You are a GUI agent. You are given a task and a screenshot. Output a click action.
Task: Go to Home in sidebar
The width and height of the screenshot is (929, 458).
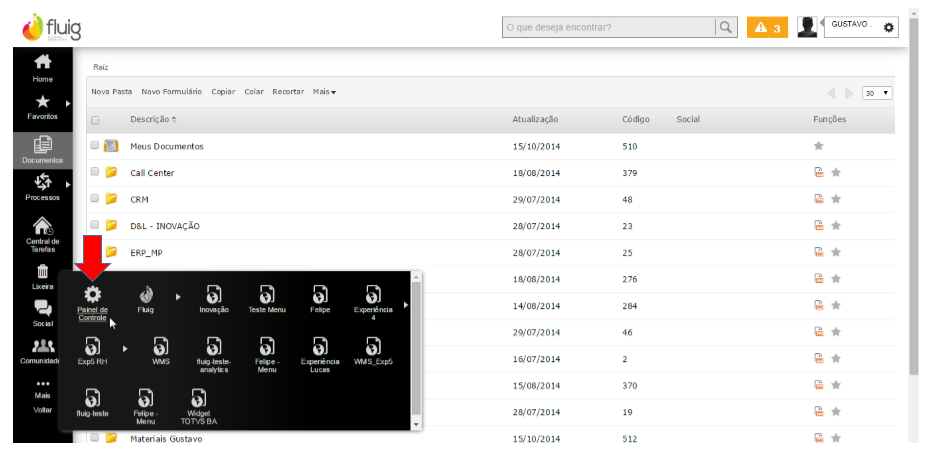pyautogui.click(x=43, y=68)
